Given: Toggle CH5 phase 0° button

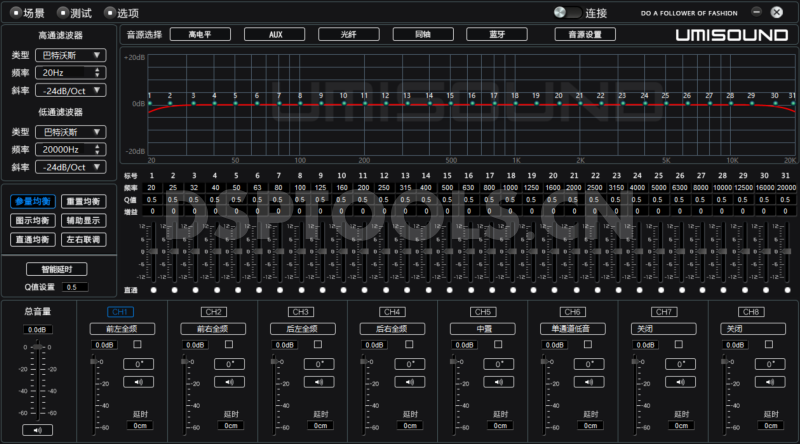Looking at the screenshot, I should click(x=498, y=364).
